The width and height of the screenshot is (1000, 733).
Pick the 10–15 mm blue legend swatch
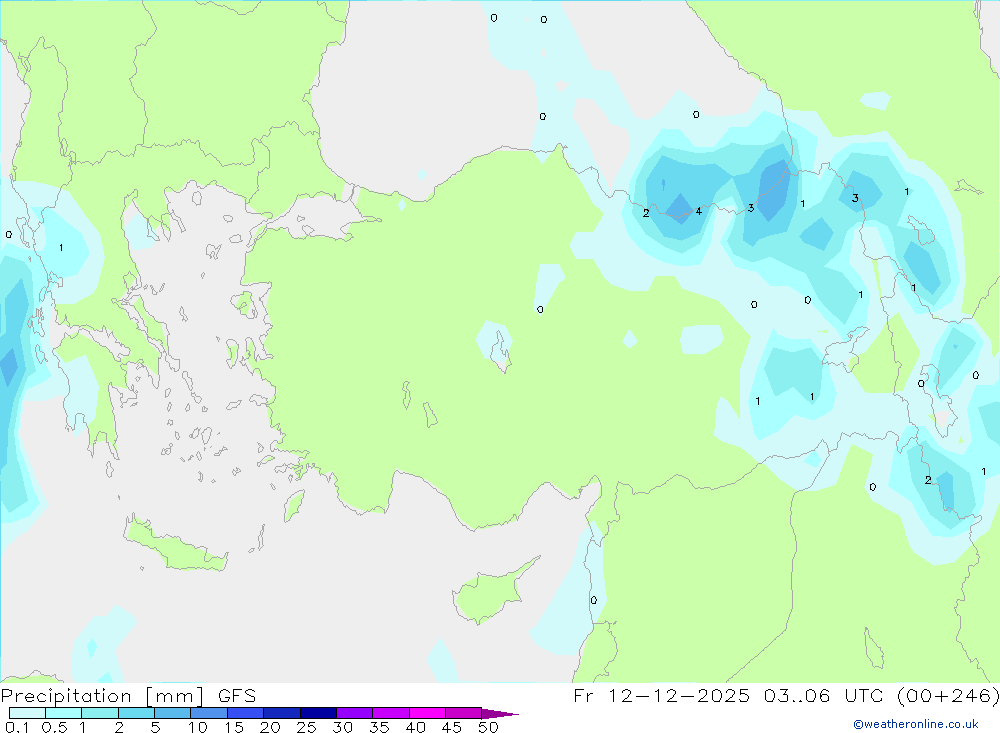[209, 713]
